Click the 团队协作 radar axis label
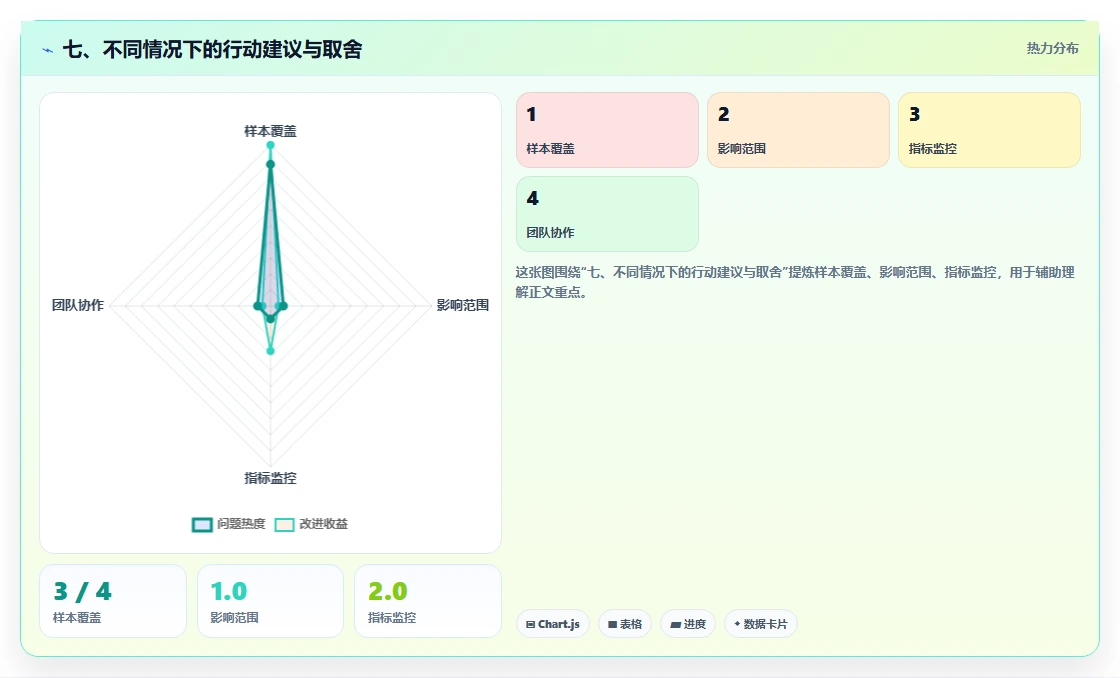 (x=78, y=305)
